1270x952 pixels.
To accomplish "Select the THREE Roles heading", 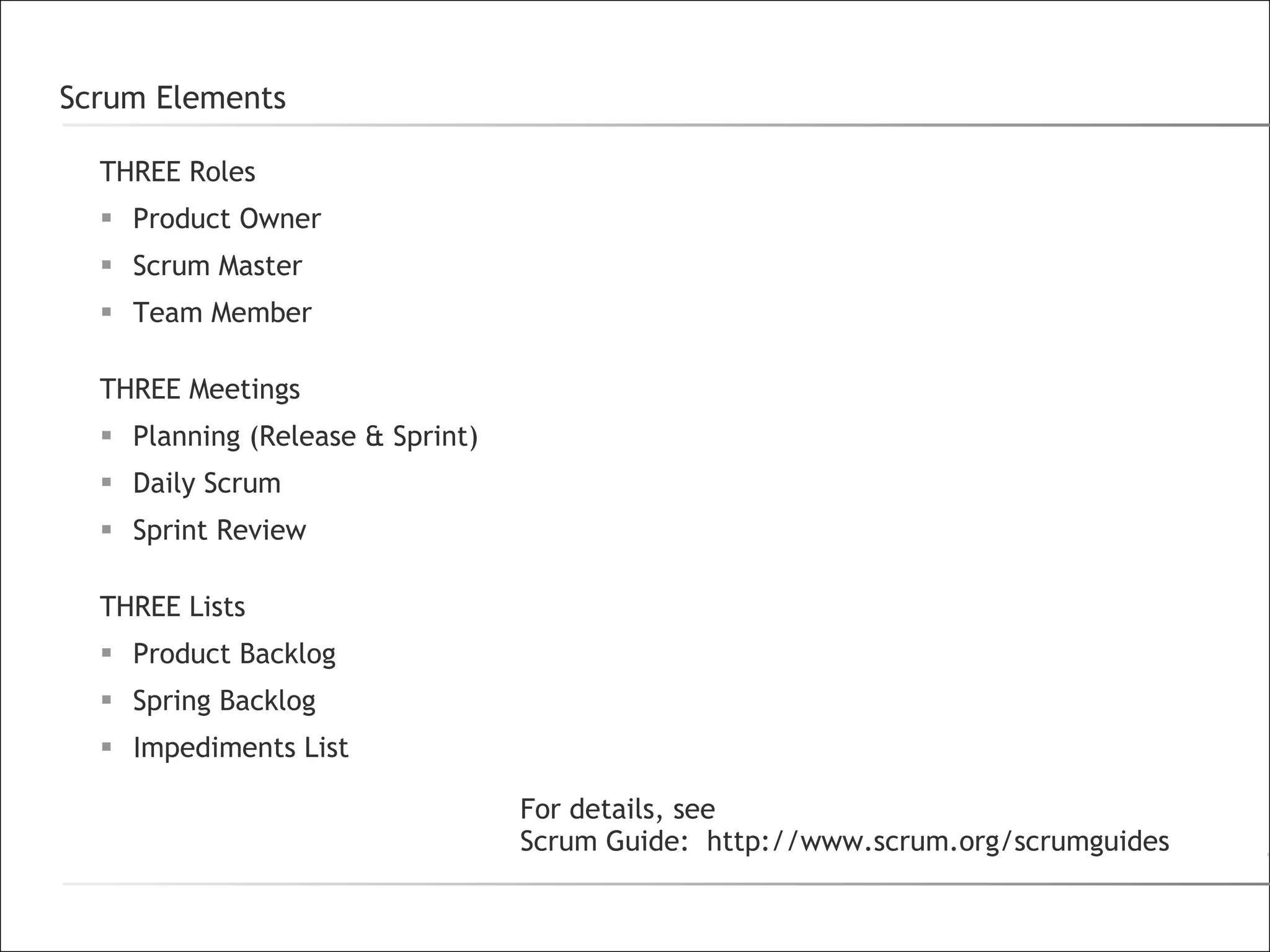I will pyautogui.click(x=177, y=172).
